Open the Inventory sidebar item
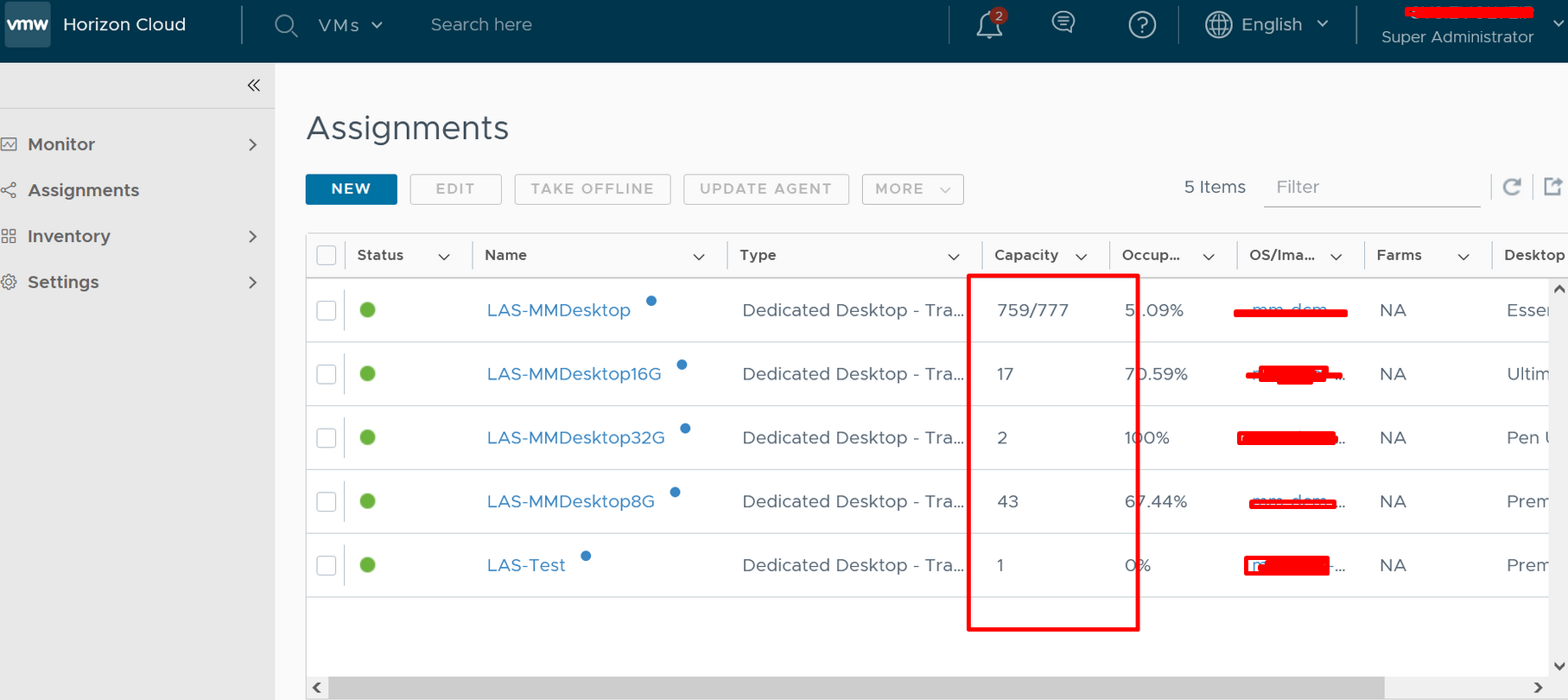The height and width of the screenshot is (700, 1568). click(69, 236)
